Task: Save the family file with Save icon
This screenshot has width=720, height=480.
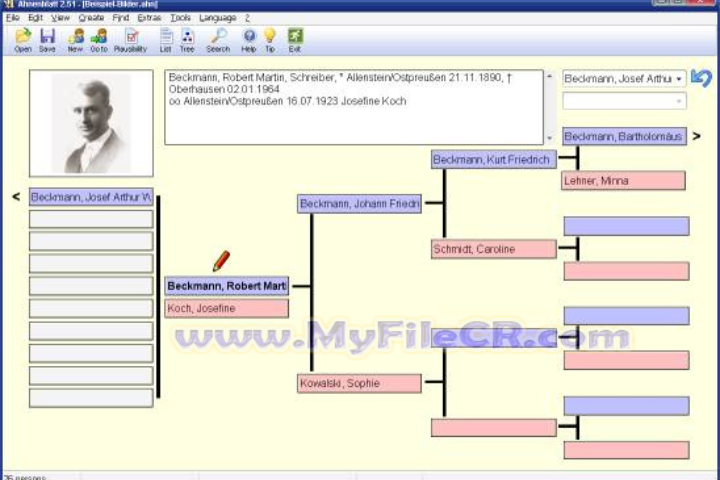Action: (x=47, y=40)
